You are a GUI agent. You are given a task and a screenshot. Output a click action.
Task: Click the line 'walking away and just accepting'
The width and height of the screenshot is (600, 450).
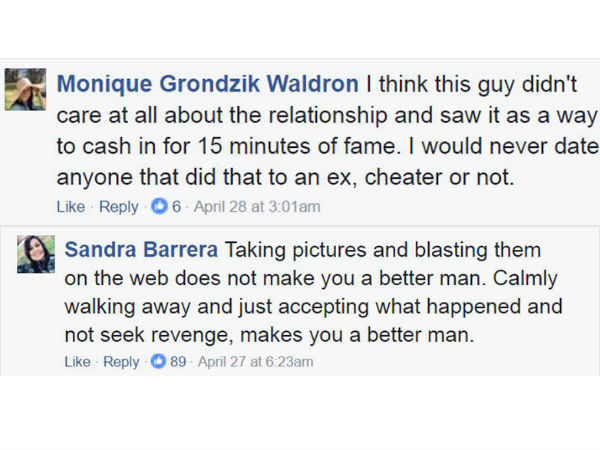(217, 307)
